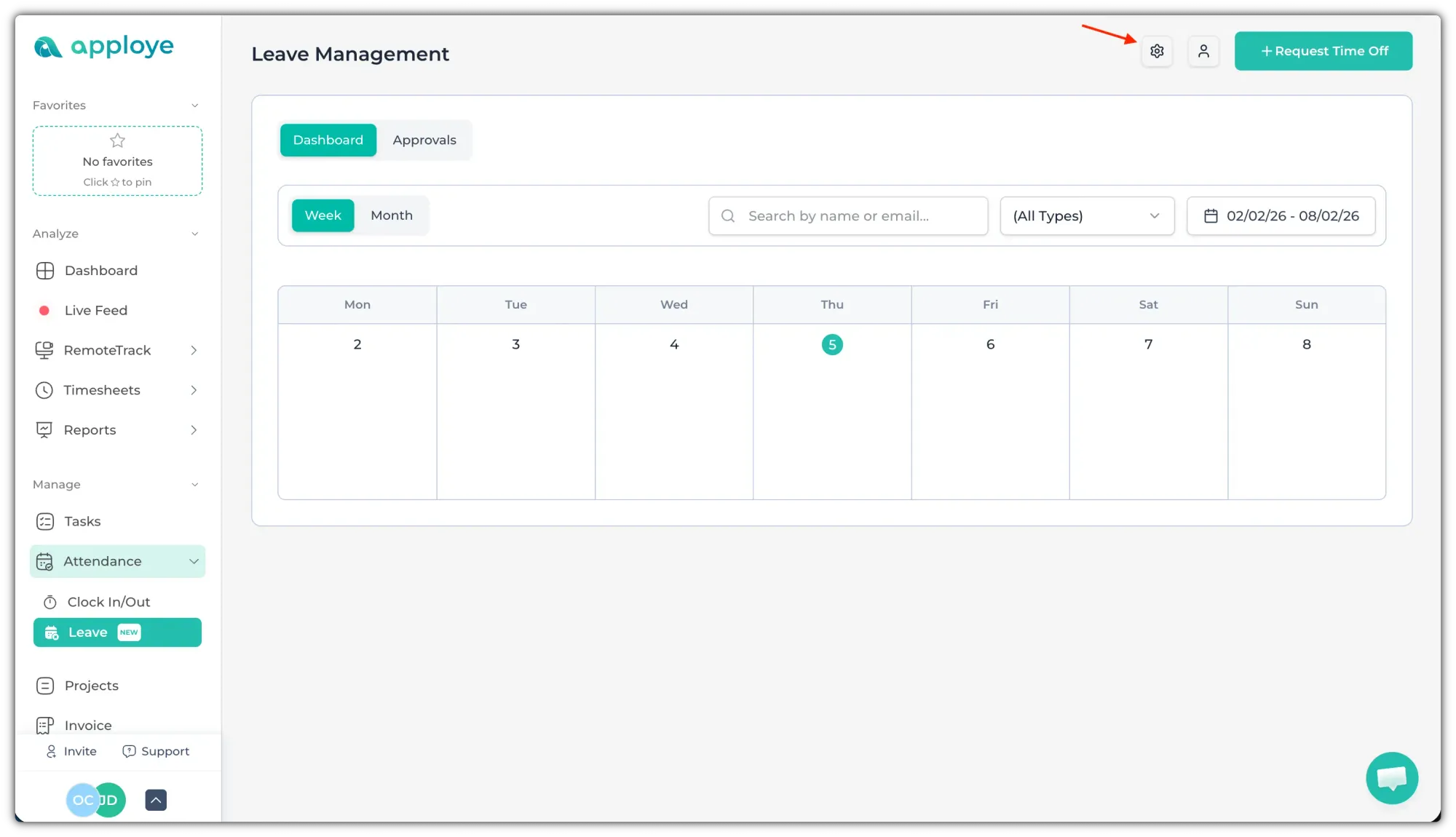Open Projects in the sidebar
The height and width of the screenshot is (837, 1456).
point(91,686)
